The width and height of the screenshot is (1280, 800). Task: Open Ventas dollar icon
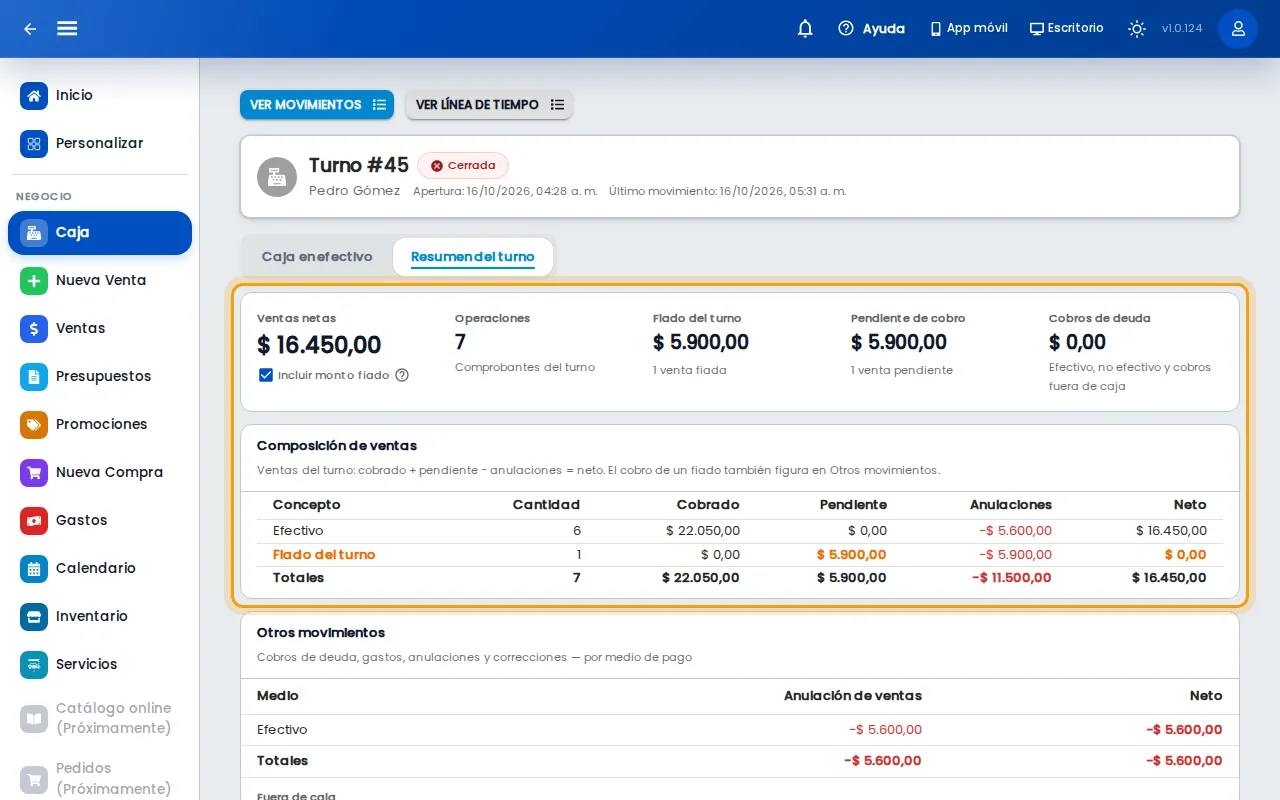click(x=34, y=329)
